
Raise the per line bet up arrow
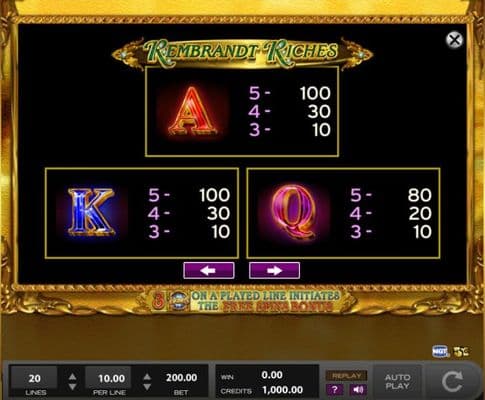[x=147, y=377]
